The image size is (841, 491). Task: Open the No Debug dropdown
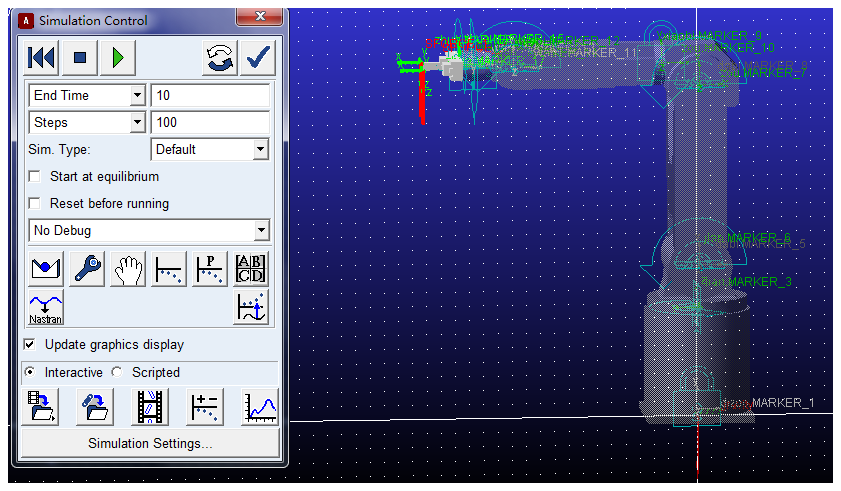261,231
